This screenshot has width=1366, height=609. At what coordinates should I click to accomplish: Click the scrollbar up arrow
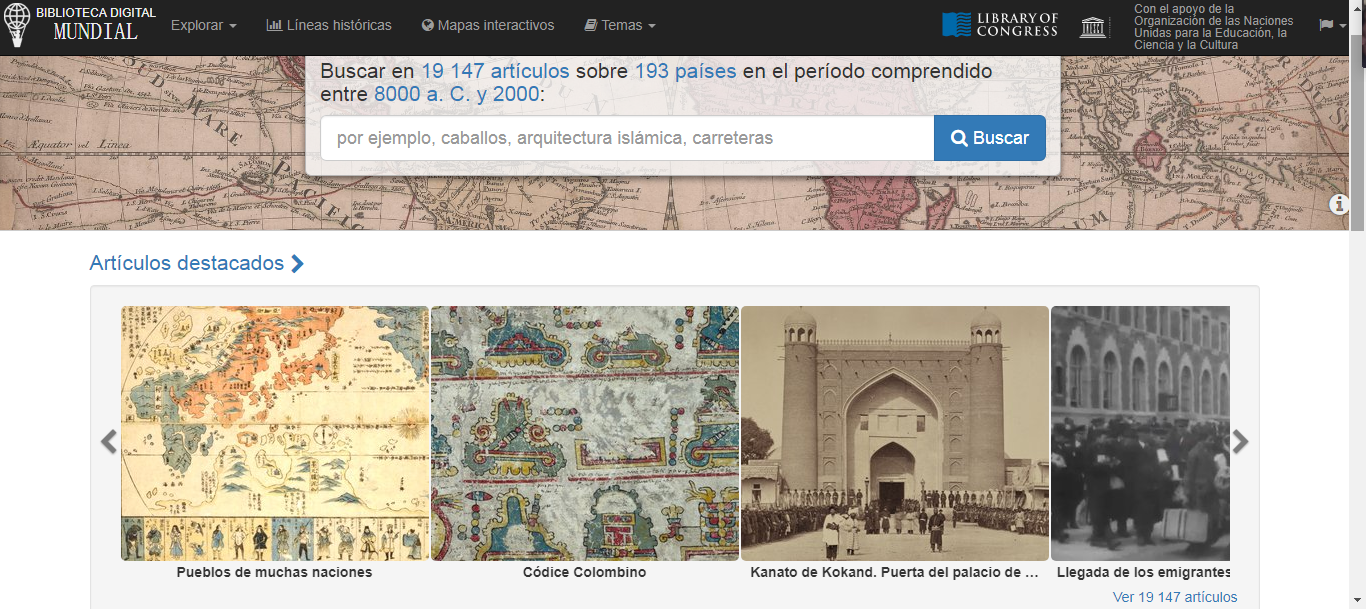[x=1357, y=8]
